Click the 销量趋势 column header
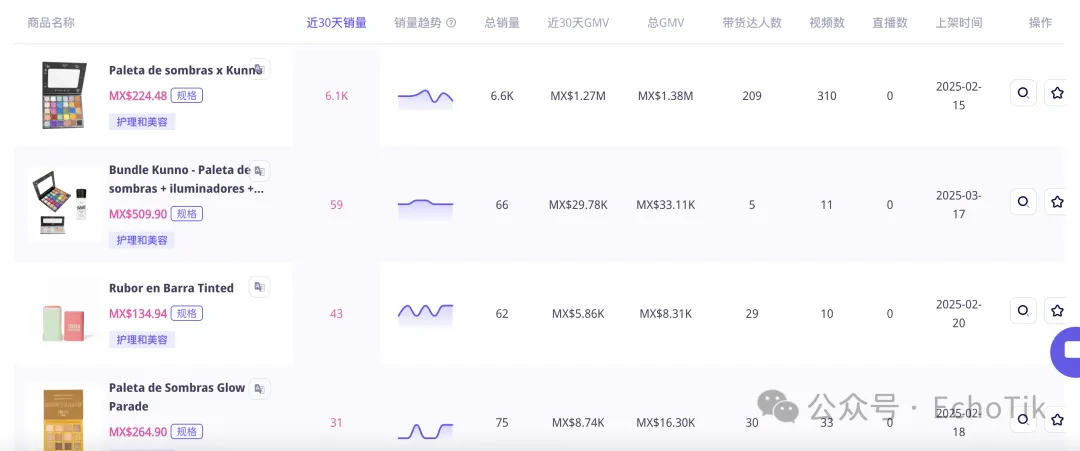The height and width of the screenshot is (451, 1080). (x=418, y=23)
